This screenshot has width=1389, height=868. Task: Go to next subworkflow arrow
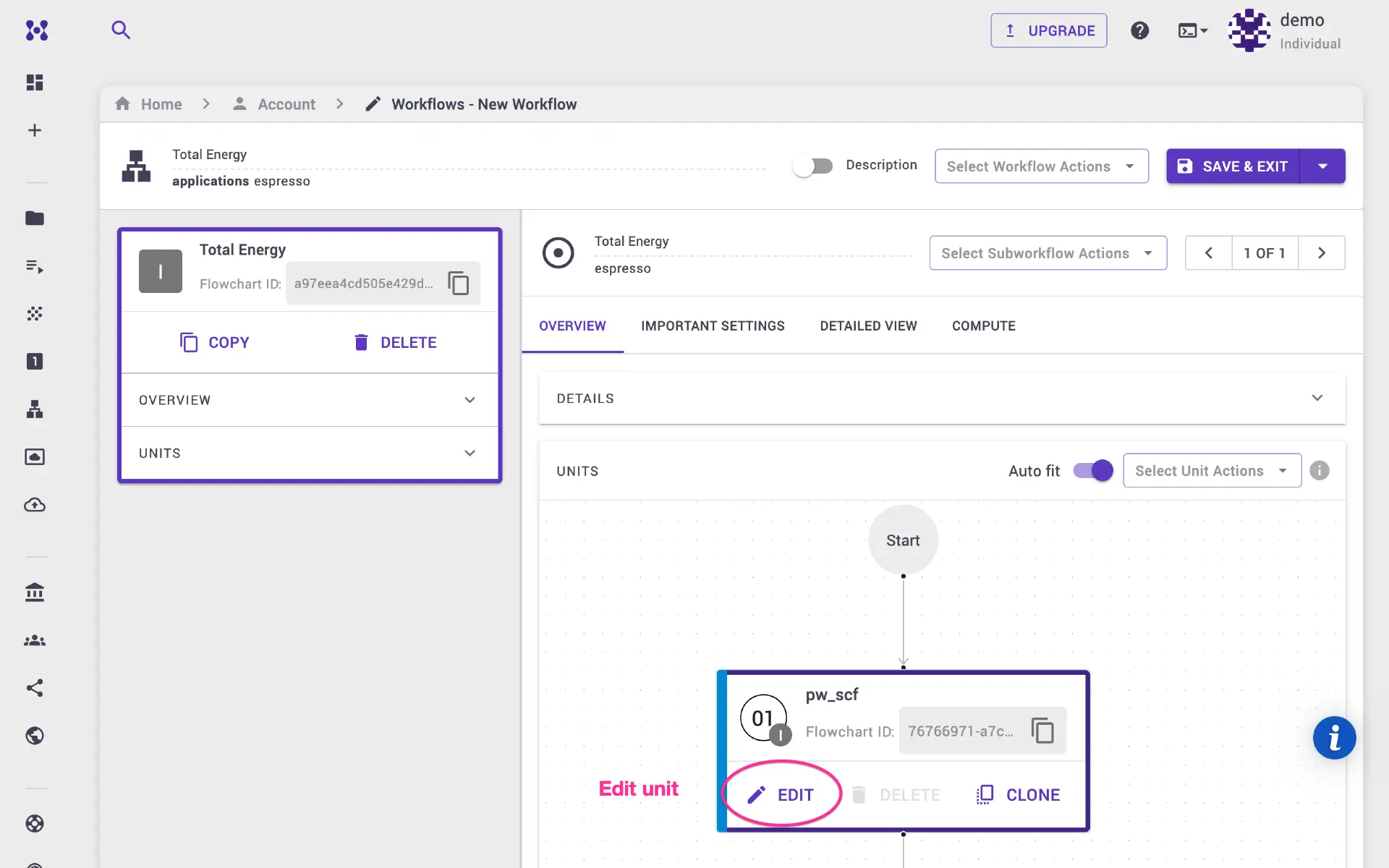point(1321,253)
